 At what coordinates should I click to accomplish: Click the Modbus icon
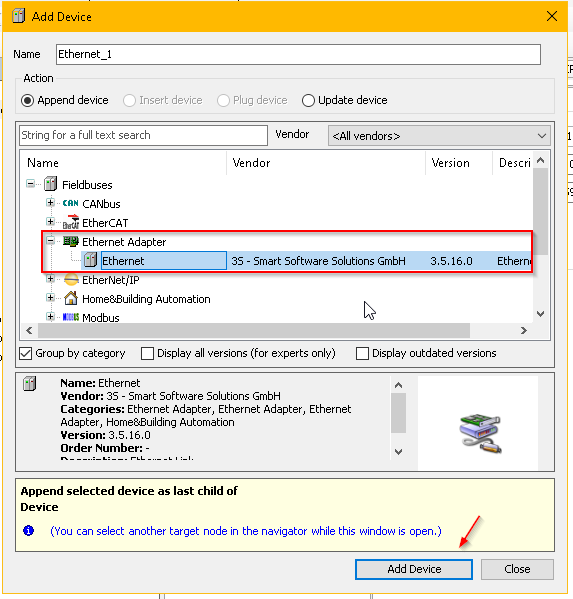(x=71, y=317)
